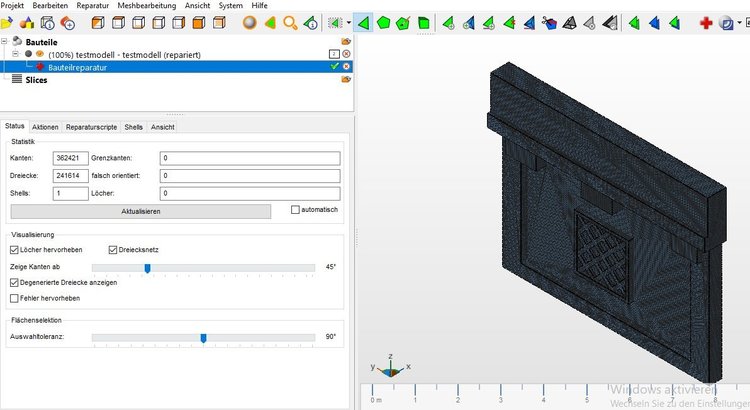The width and height of the screenshot is (750, 410).
Task: Click the folder icon on Bauteile row
Action: point(346,42)
